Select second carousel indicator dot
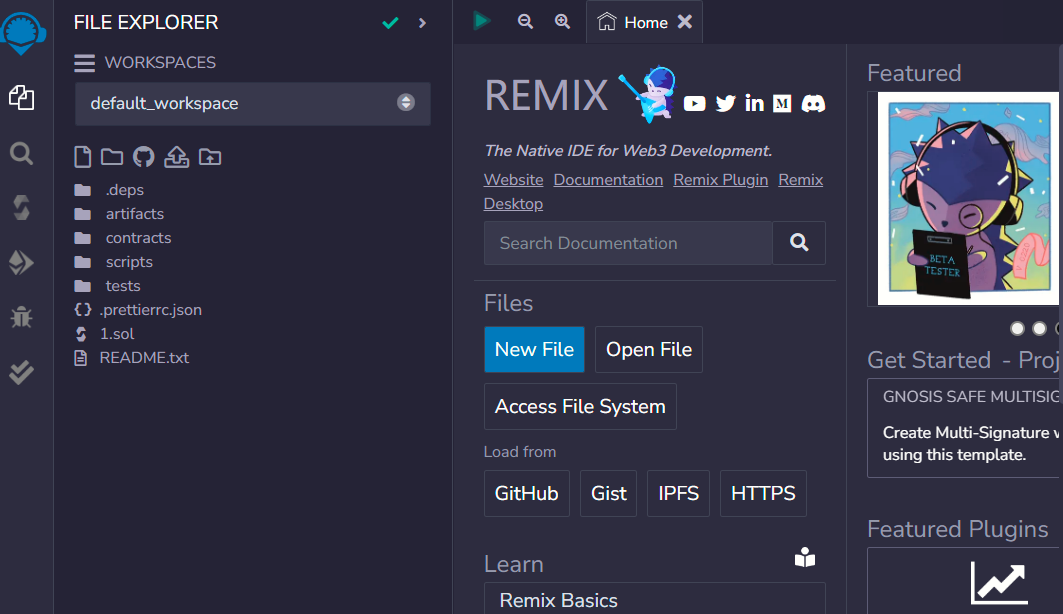 coord(1039,329)
